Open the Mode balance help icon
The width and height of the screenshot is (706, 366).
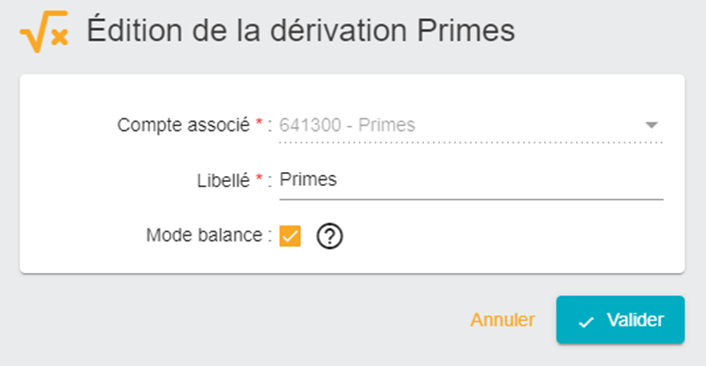(x=330, y=236)
